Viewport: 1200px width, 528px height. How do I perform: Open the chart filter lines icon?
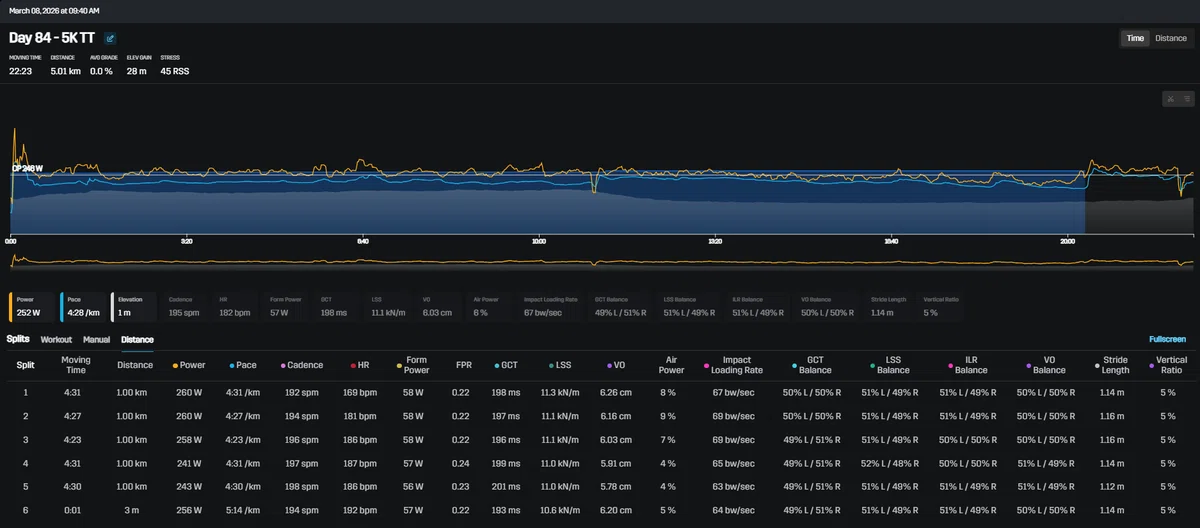(x=1186, y=98)
